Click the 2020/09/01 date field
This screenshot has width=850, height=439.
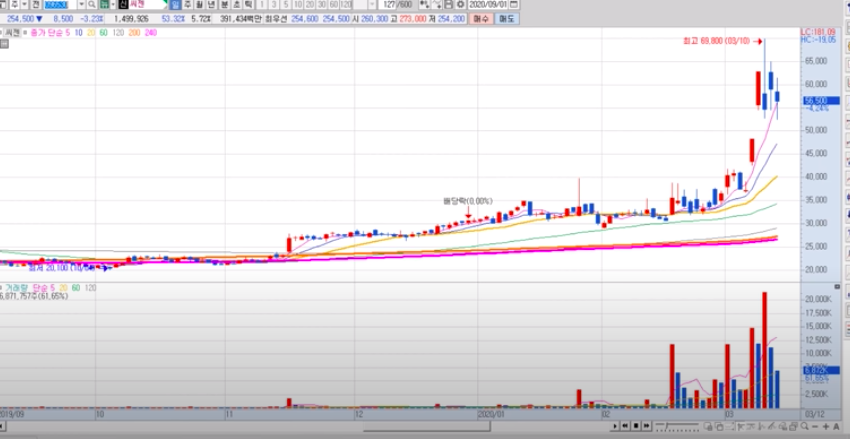488,4
